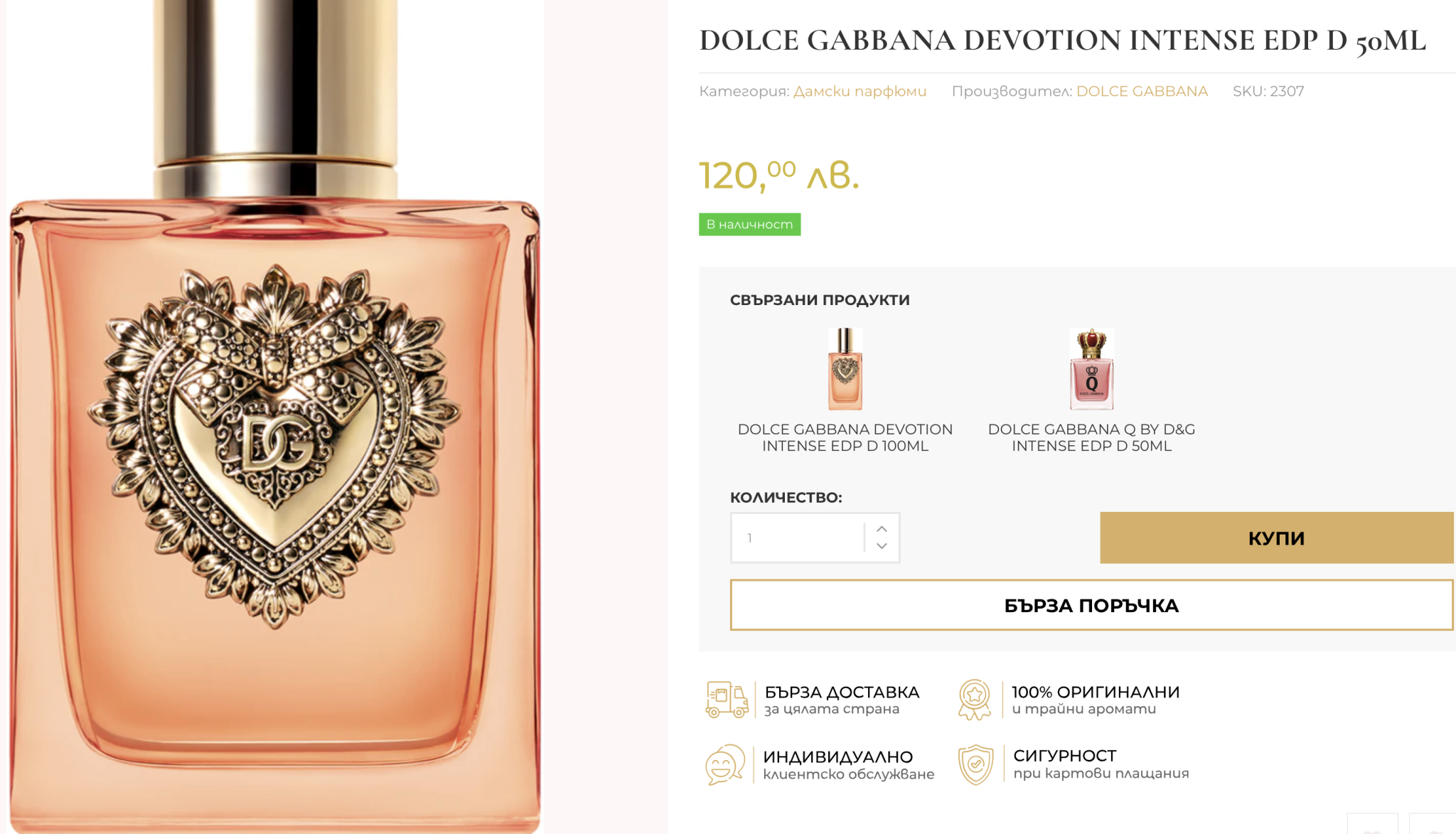This screenshot has height=834, width=1456.
Task: Increase quantity with the up arrow
Action: pos(882,529)
